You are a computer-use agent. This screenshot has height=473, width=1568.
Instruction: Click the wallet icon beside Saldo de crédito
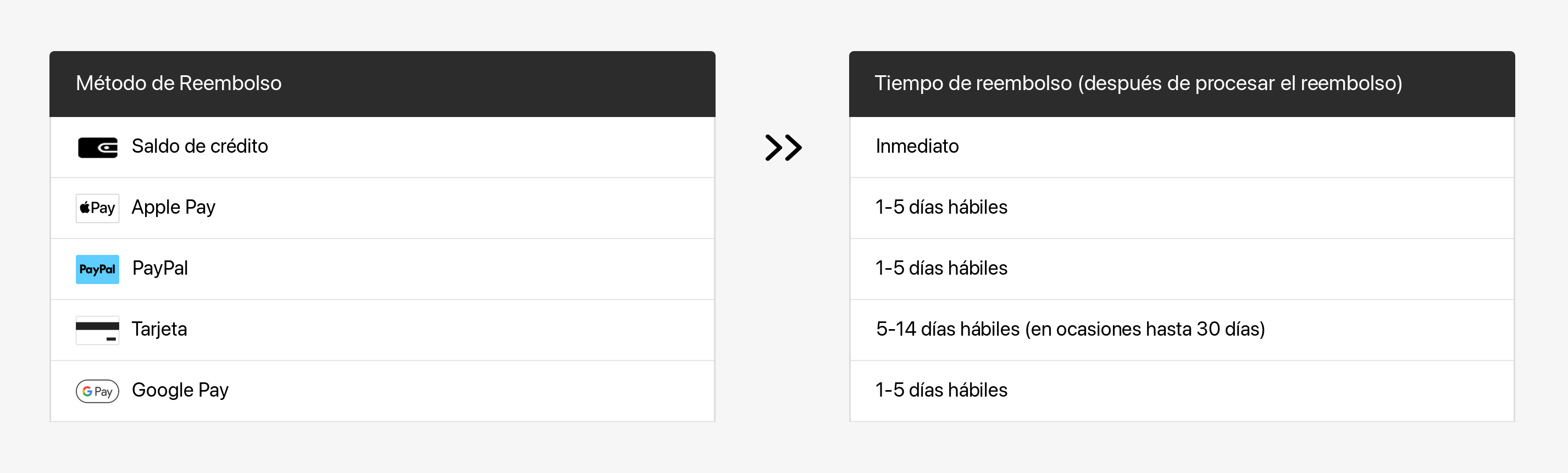pos(97,147)
